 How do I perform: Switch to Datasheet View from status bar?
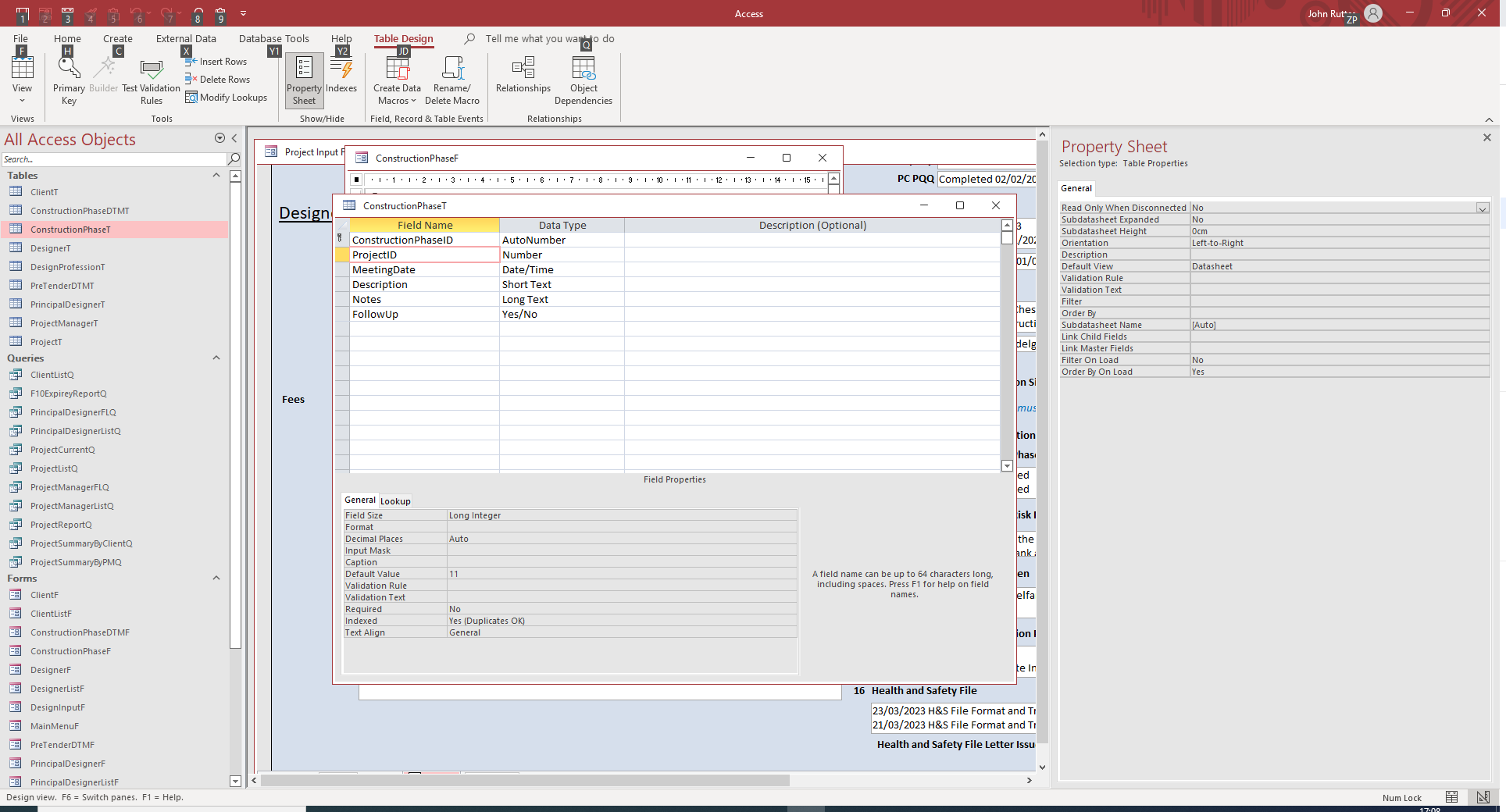(x=1453, y=797)
